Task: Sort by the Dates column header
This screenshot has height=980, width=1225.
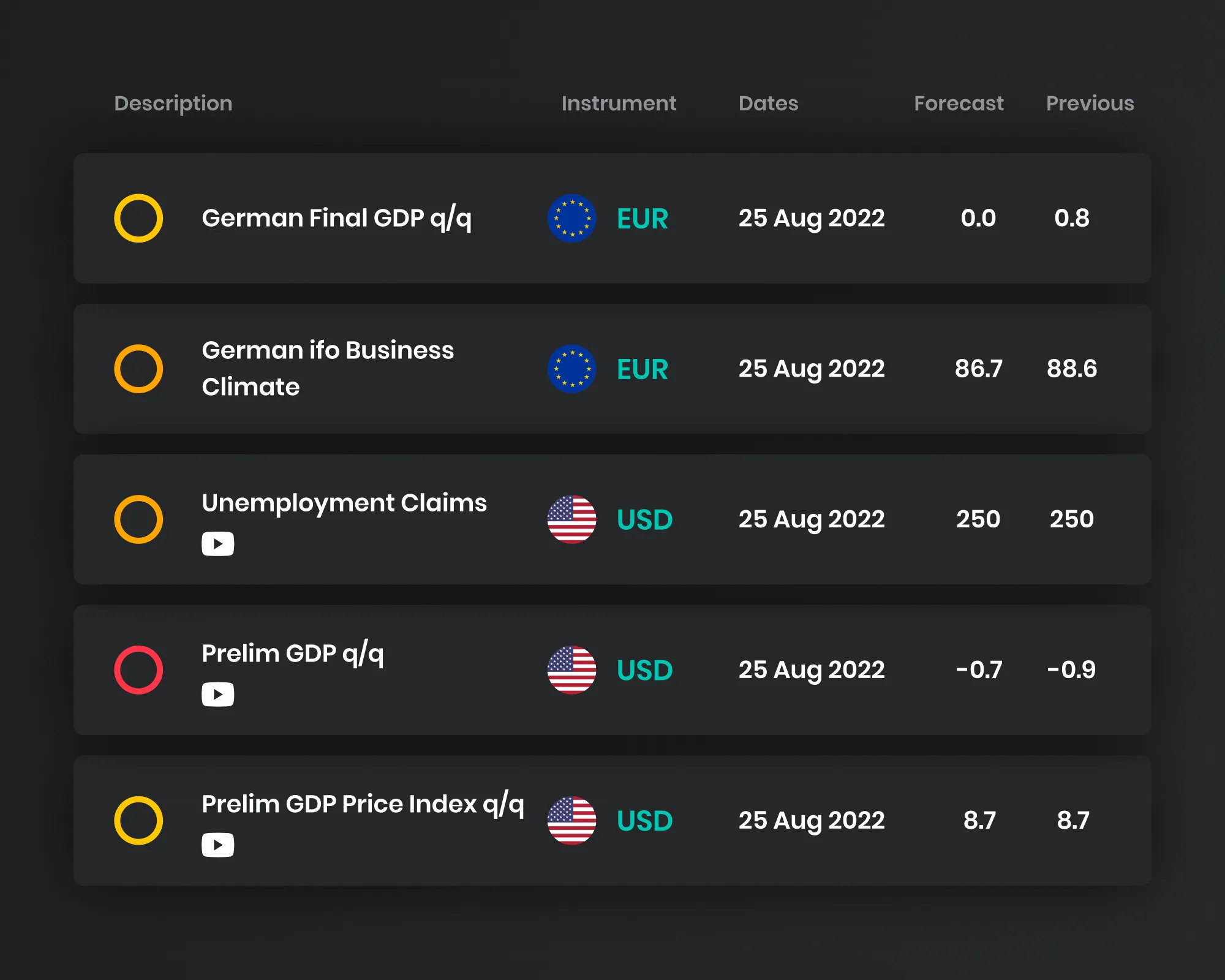Action: (769, 104)
